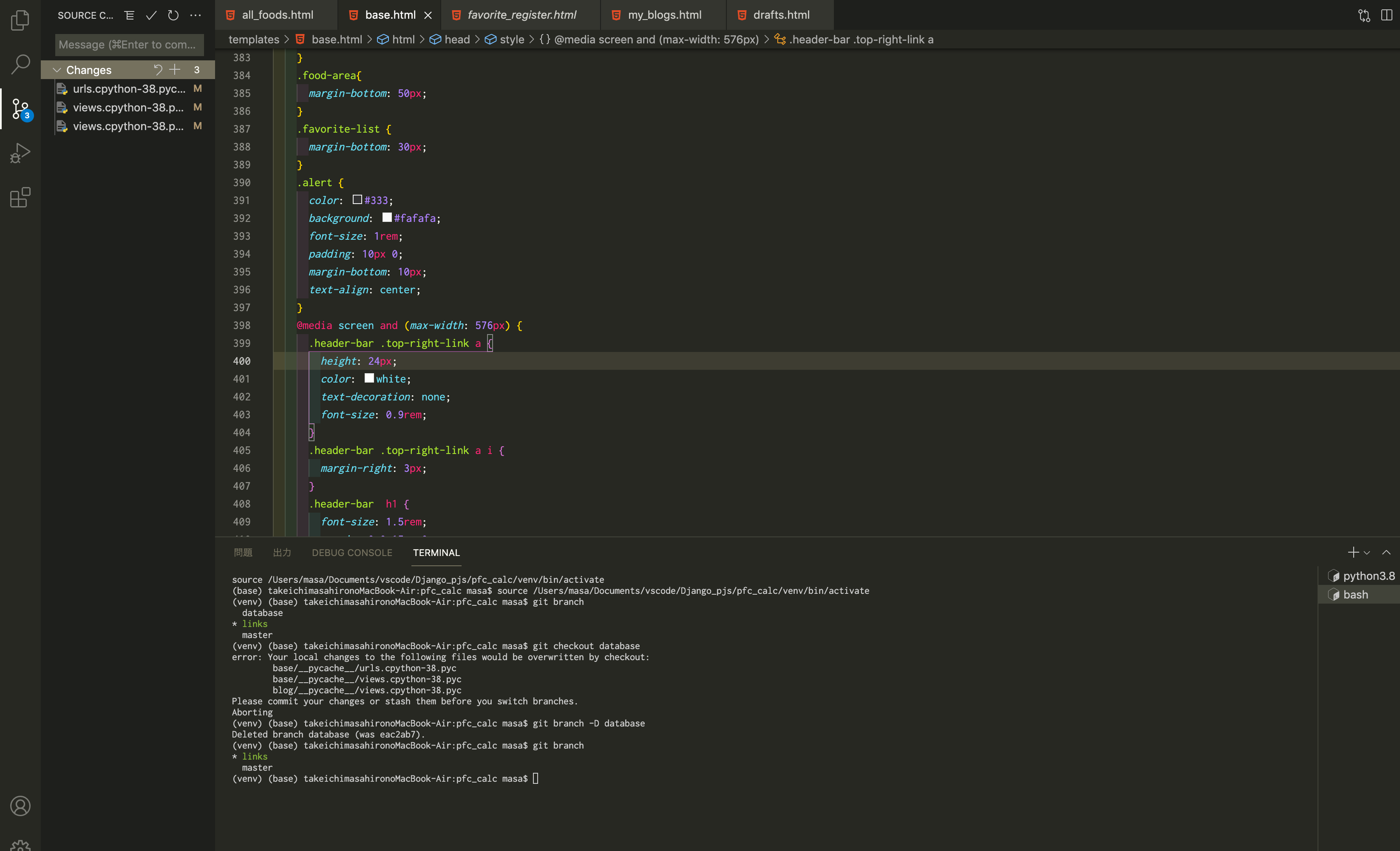Image resolution: width=1400 pixels, height=851 pixels.
Task: Click the commit message input field
Action: [x=129, y=44]
